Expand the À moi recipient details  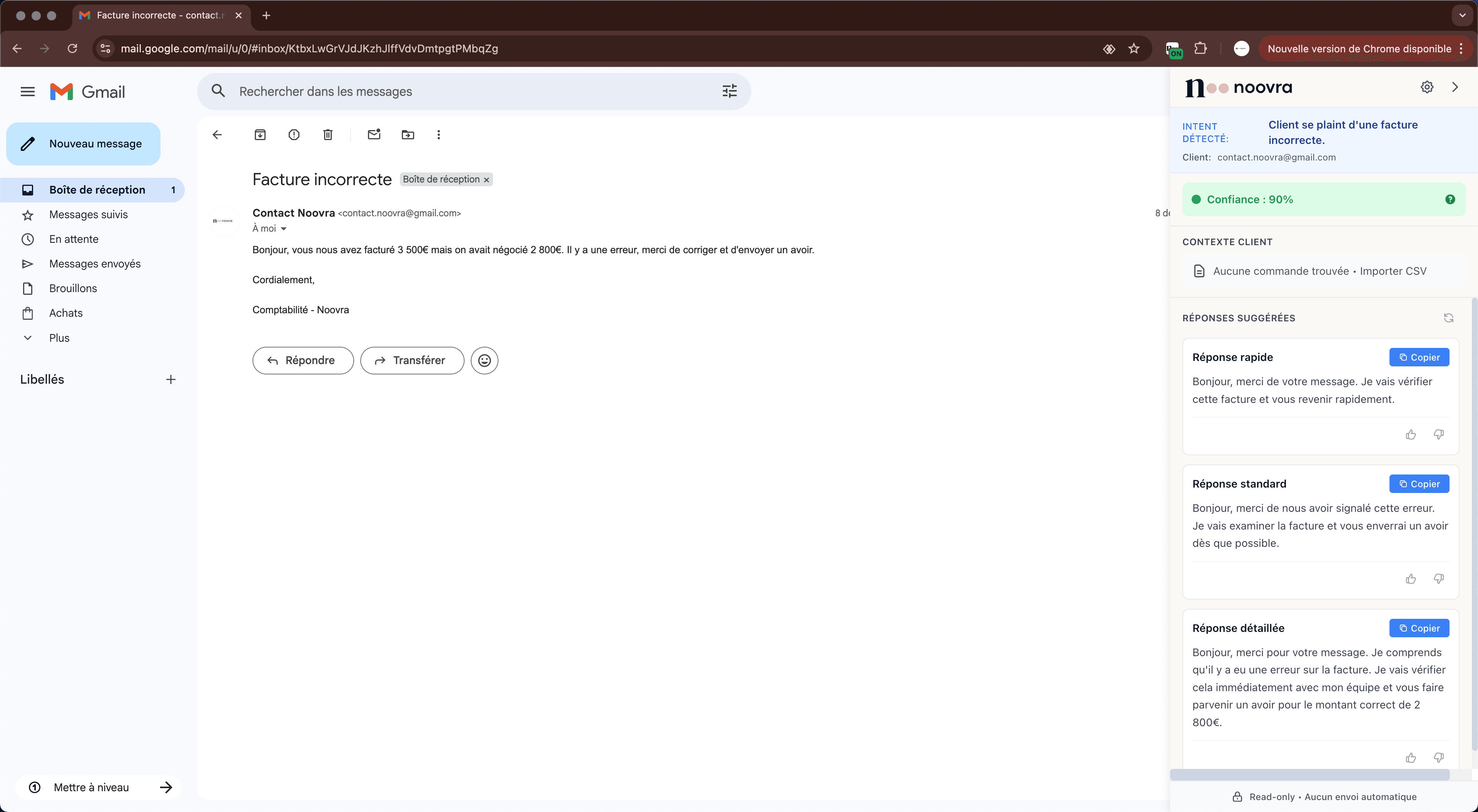(284, 228)
